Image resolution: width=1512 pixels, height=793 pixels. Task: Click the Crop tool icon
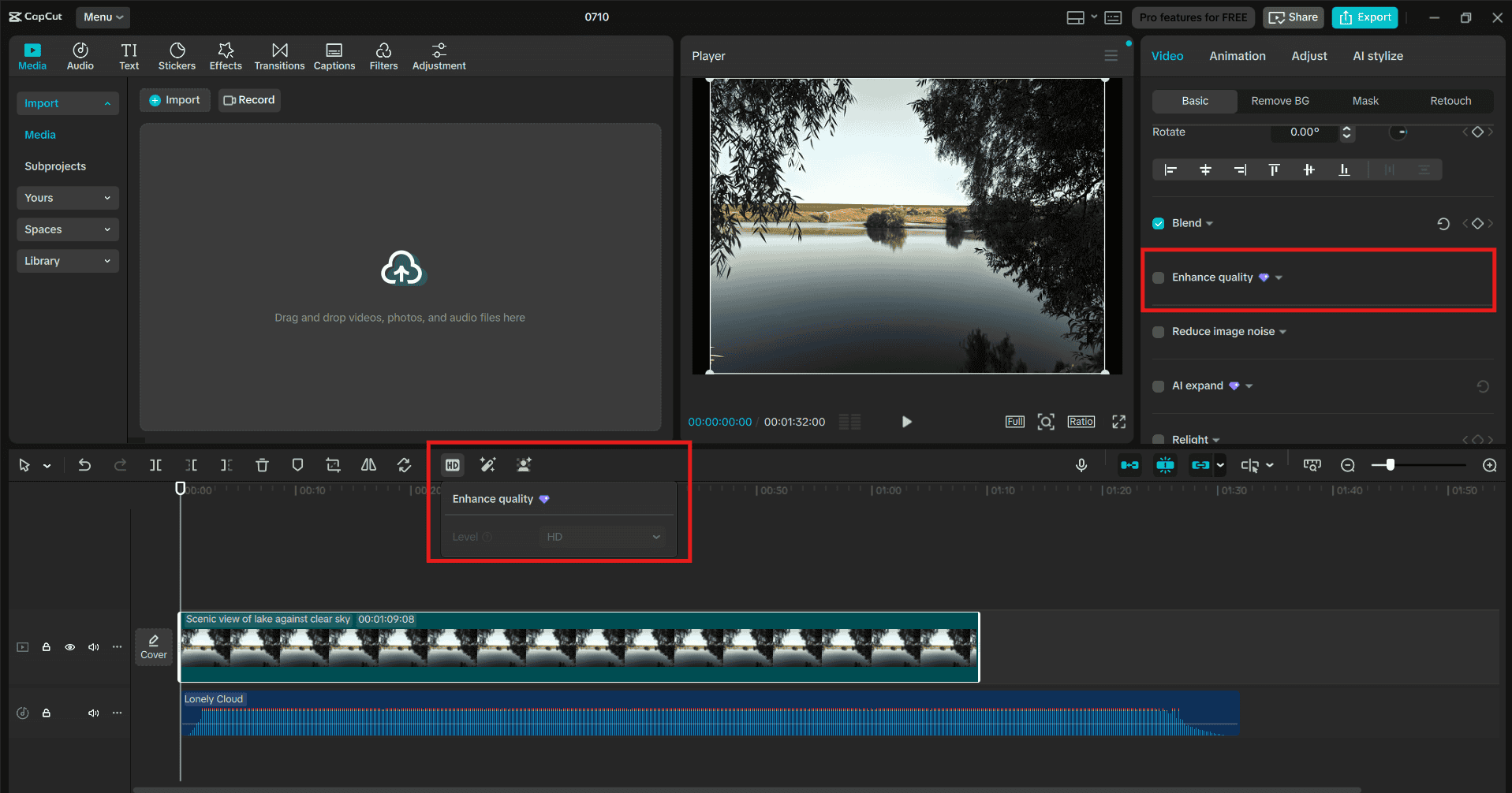[x=333, y=465]
